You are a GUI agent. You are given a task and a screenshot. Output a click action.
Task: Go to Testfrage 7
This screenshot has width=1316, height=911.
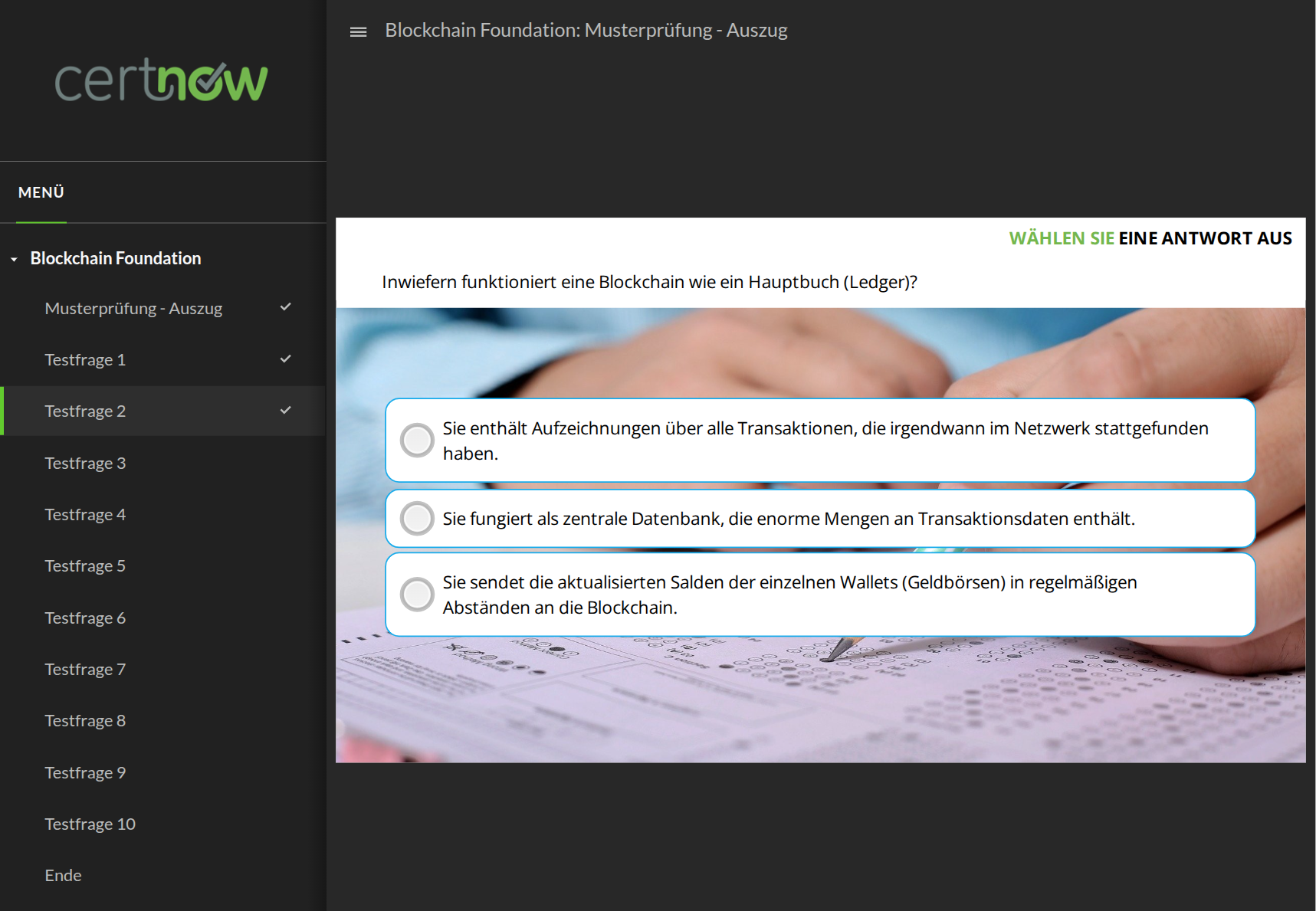85,670
